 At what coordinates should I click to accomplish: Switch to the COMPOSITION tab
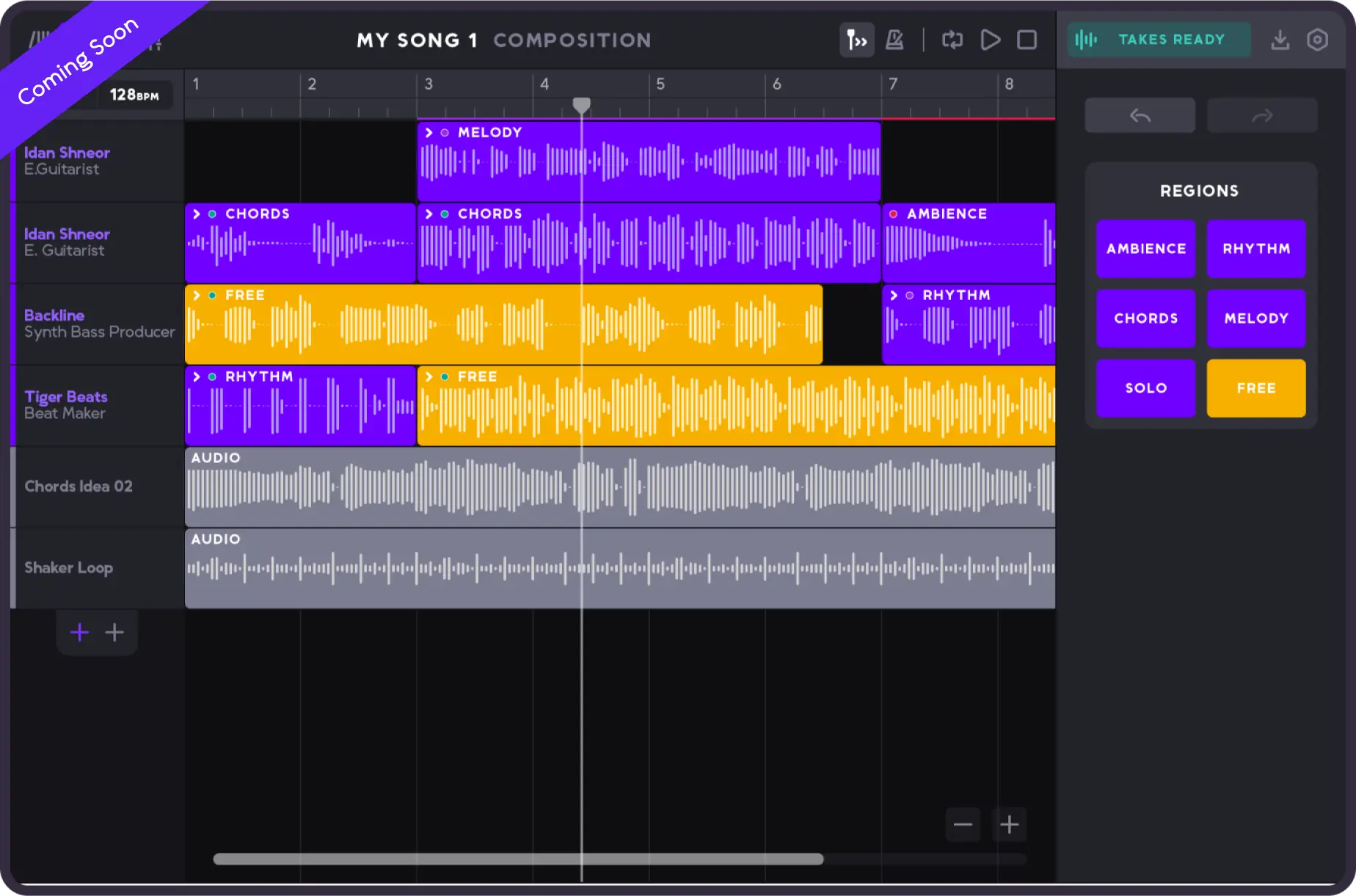click(x=572, y=40)
